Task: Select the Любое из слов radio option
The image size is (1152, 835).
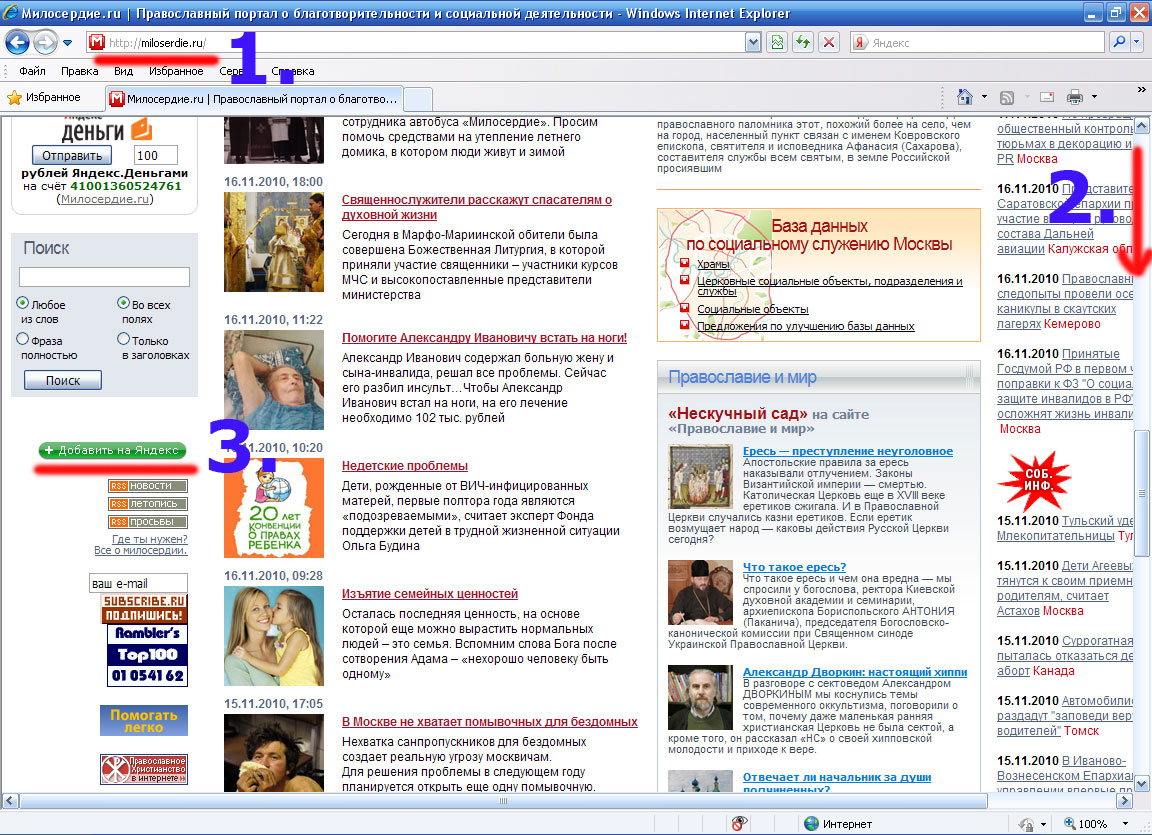Action: tap(23, 303)
